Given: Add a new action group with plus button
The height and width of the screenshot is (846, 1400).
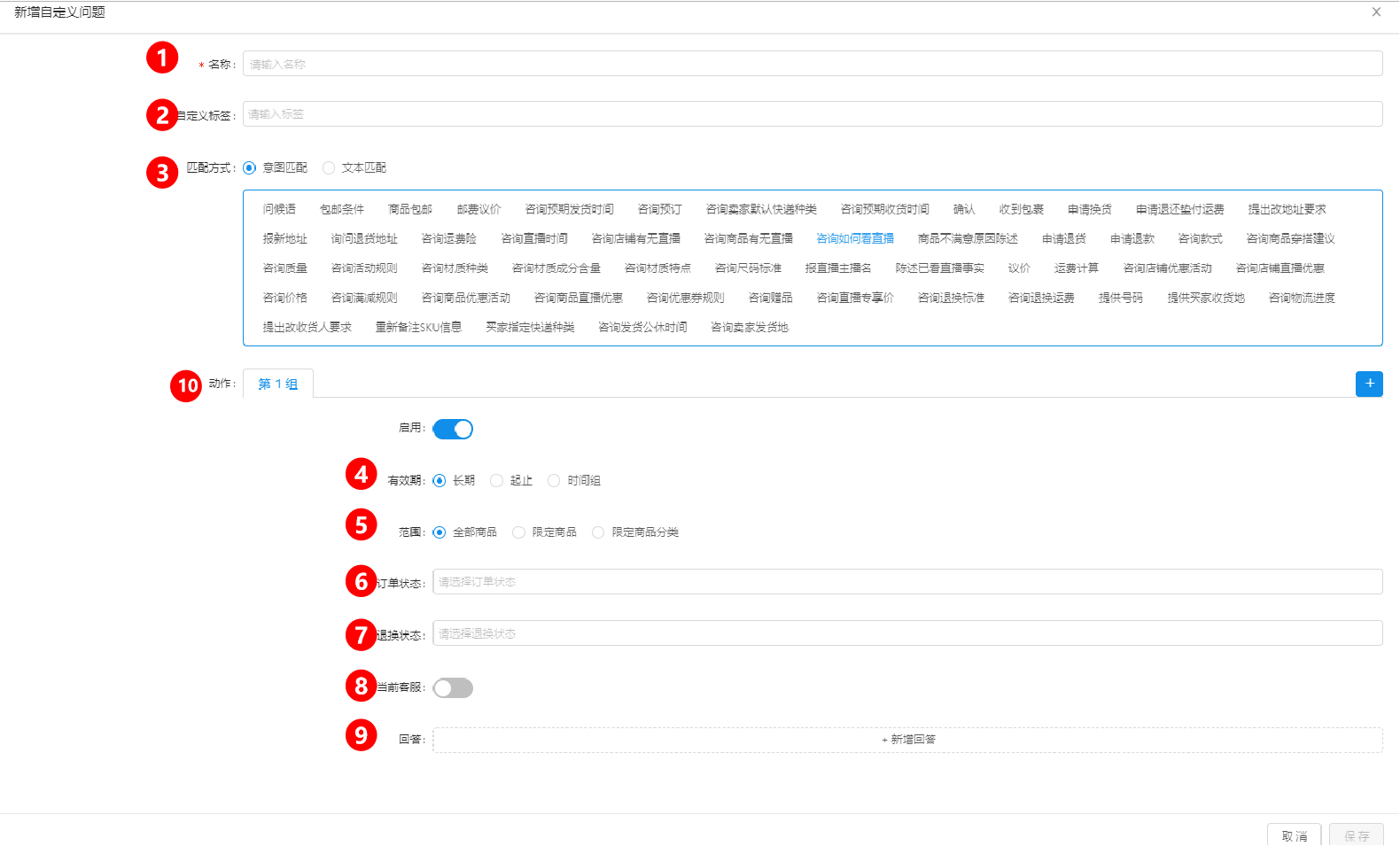Looking at the screenshot, I should point(1369,384).
